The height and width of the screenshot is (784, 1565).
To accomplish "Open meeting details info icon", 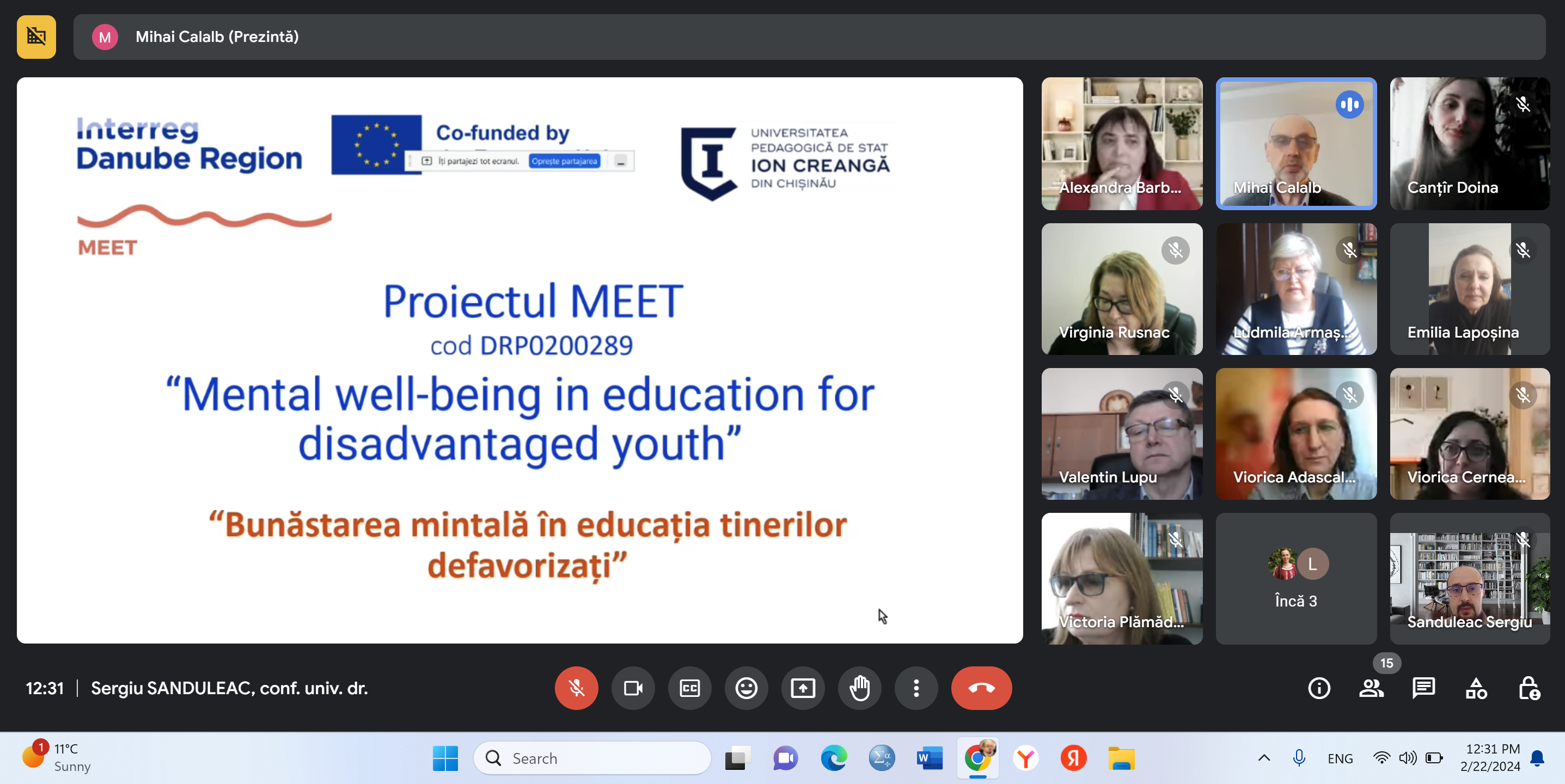I will 1319,688.
